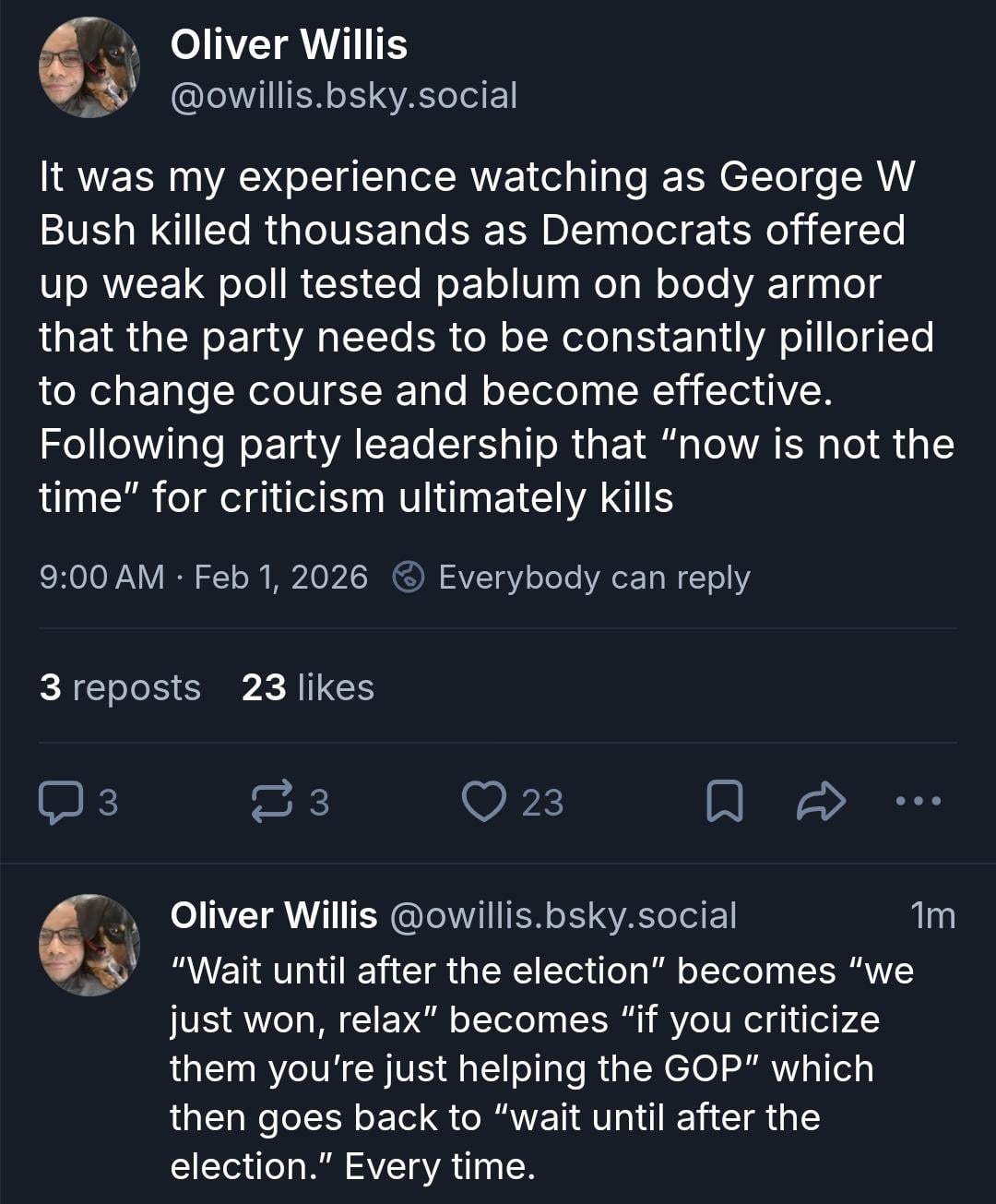The height and width of the screenshot is (1204, 996).
Task: Click the @owillis.bsky.social handle in reply
Action: coord(563,915)
